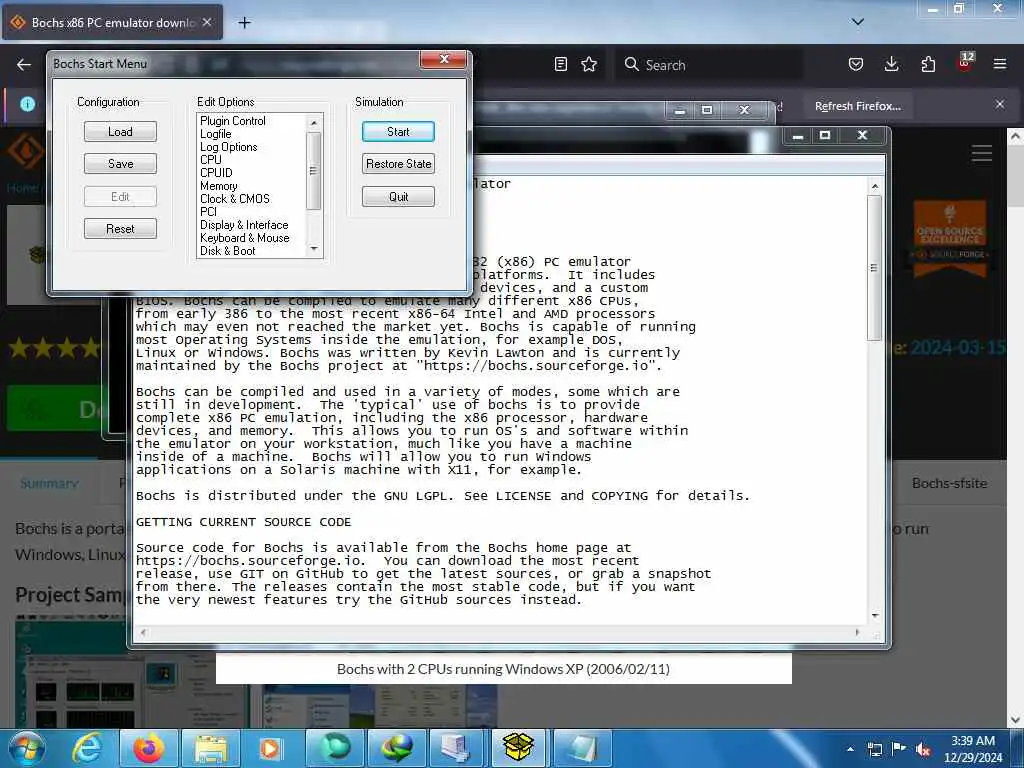Viewport: 1024px width, 768px height.
Task: Open a new Firefox tab
Action: (x=244, y=23)
